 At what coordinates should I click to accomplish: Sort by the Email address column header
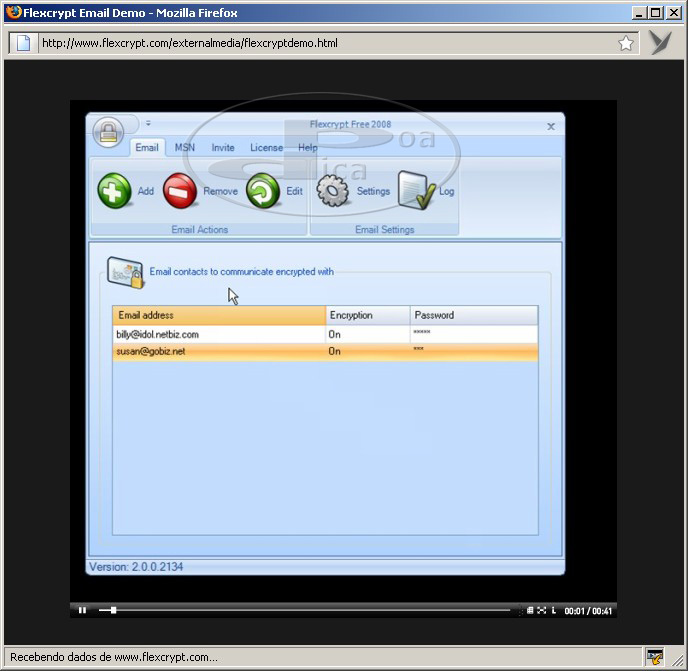[218, 315]
